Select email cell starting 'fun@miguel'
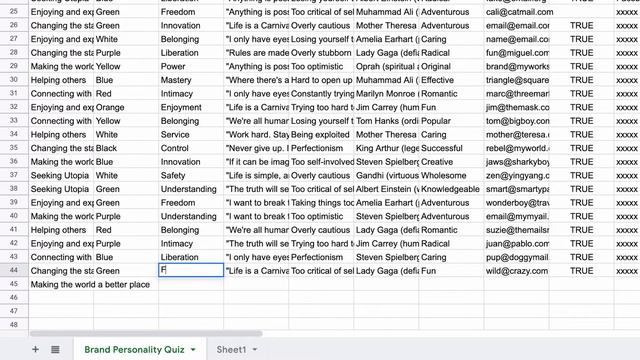The width and height of the screenshot is (640, 360). (x=517, y=53)
